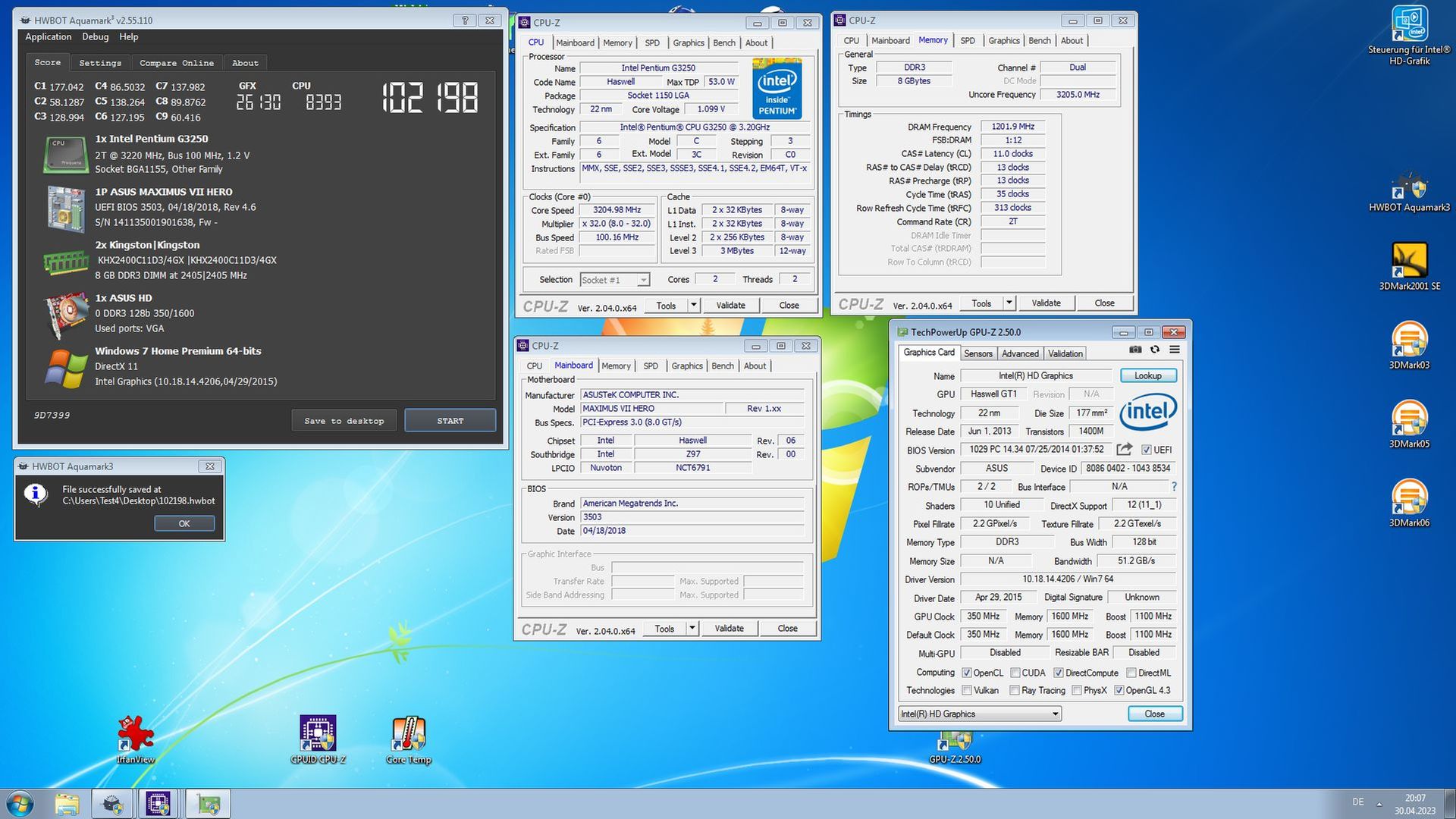Screen dimensions: 1456x819
Task: Open Graphics tab in CPU-Z CPU window
Action: [x=689, y=42]
